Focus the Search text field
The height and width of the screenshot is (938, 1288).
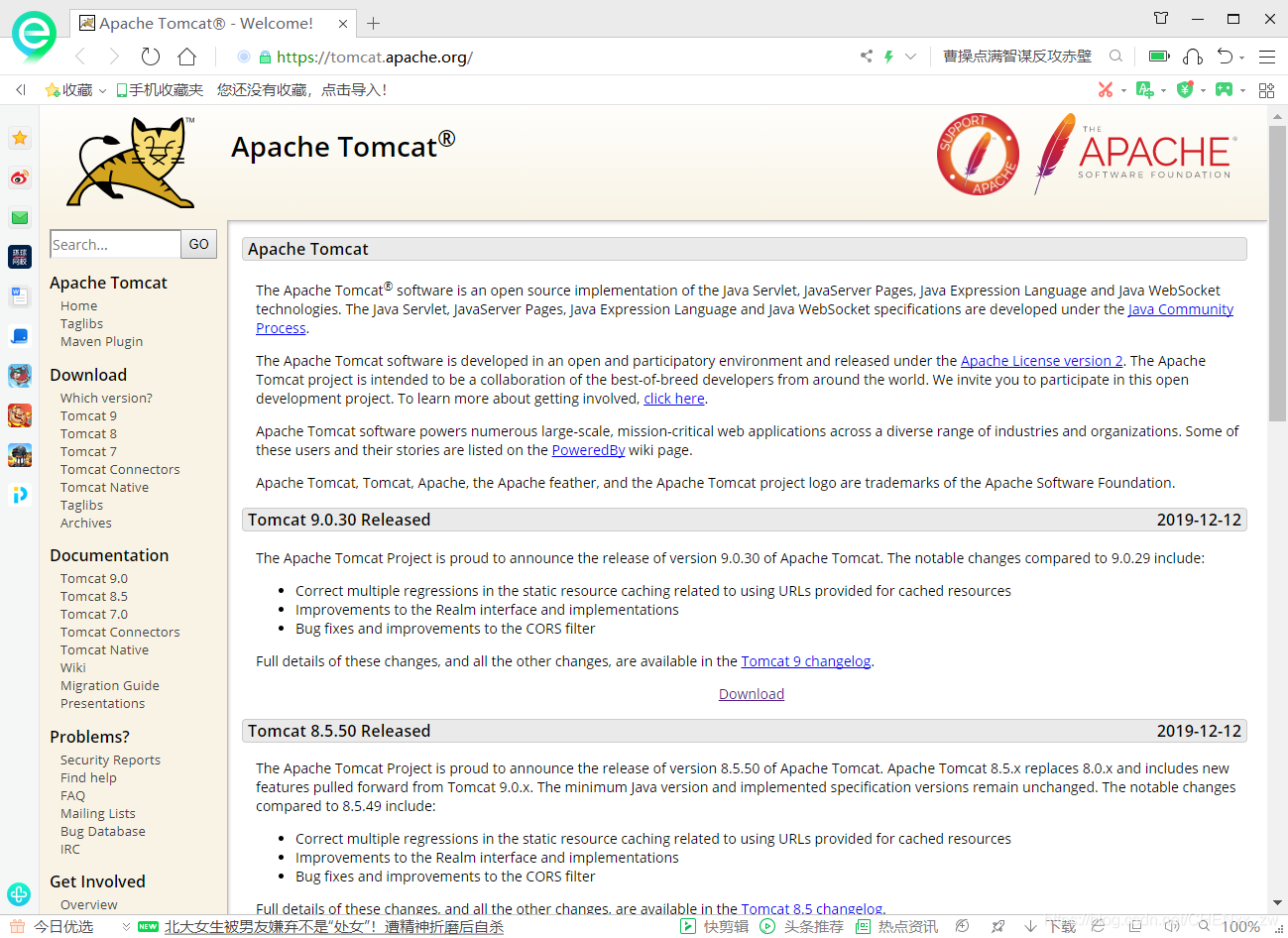tap(115, 244)
